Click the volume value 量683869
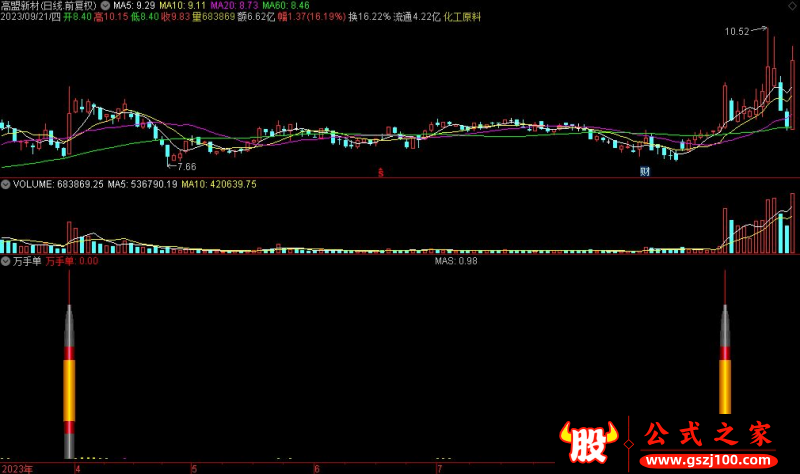This screenshot has height=474, width=800. click(214, 17)
